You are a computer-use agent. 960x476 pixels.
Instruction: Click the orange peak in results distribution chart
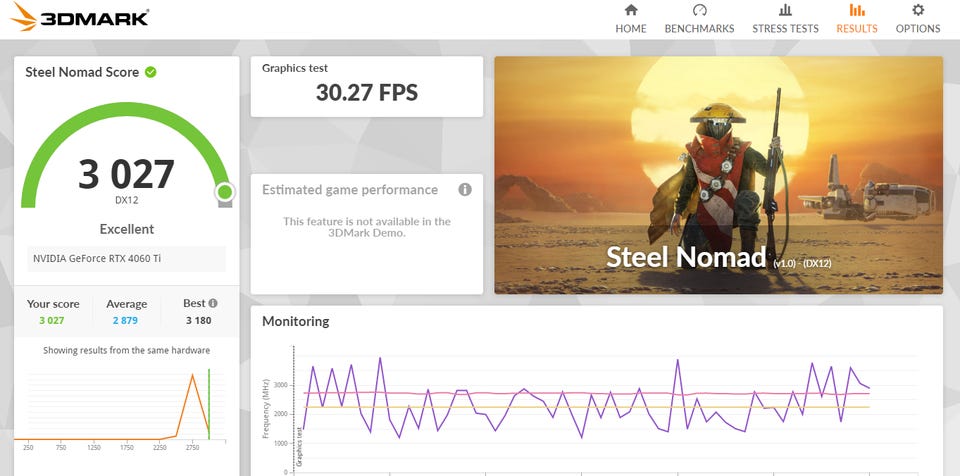pyautogui.click(x=192, y=376)
